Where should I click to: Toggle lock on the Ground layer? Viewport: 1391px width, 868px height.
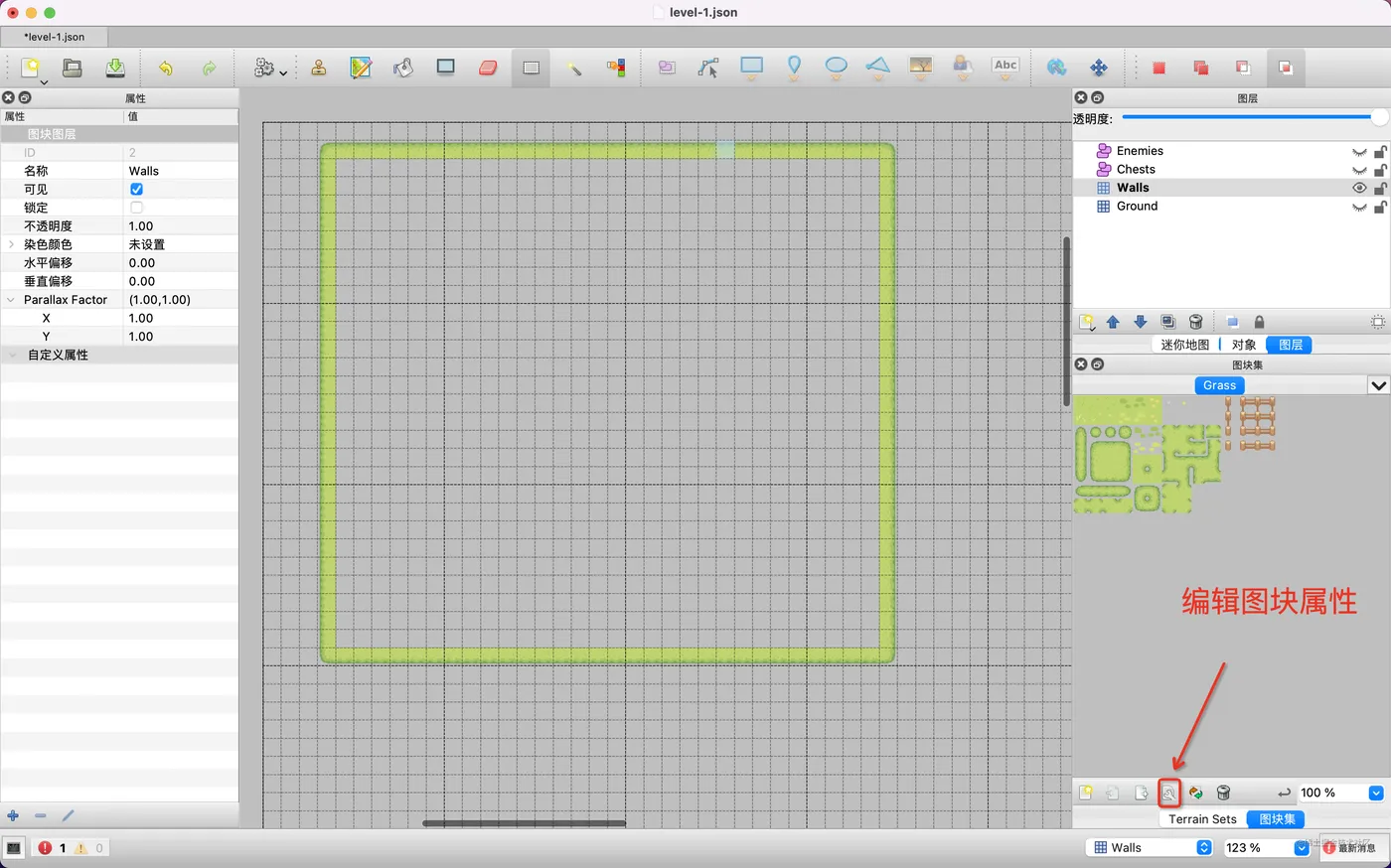click(1380, 207)
